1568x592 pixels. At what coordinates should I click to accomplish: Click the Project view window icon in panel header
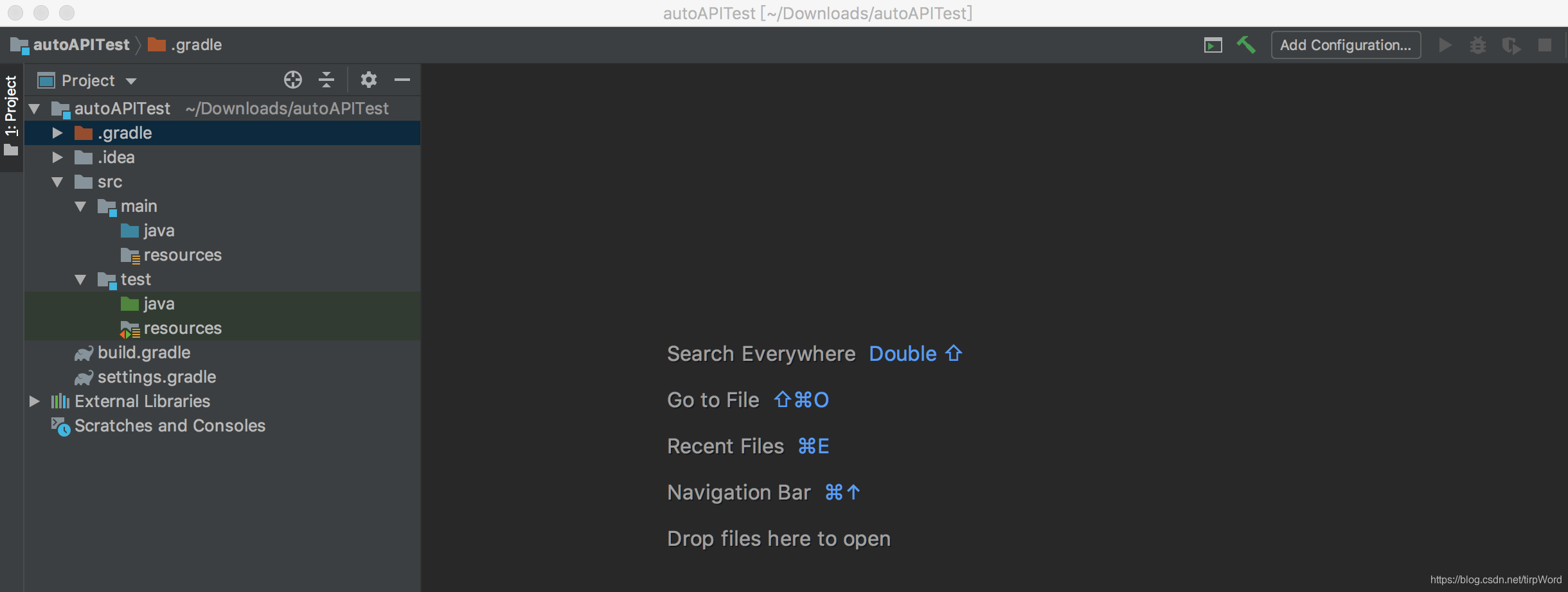pyautogui.click(x=46, y=80)
